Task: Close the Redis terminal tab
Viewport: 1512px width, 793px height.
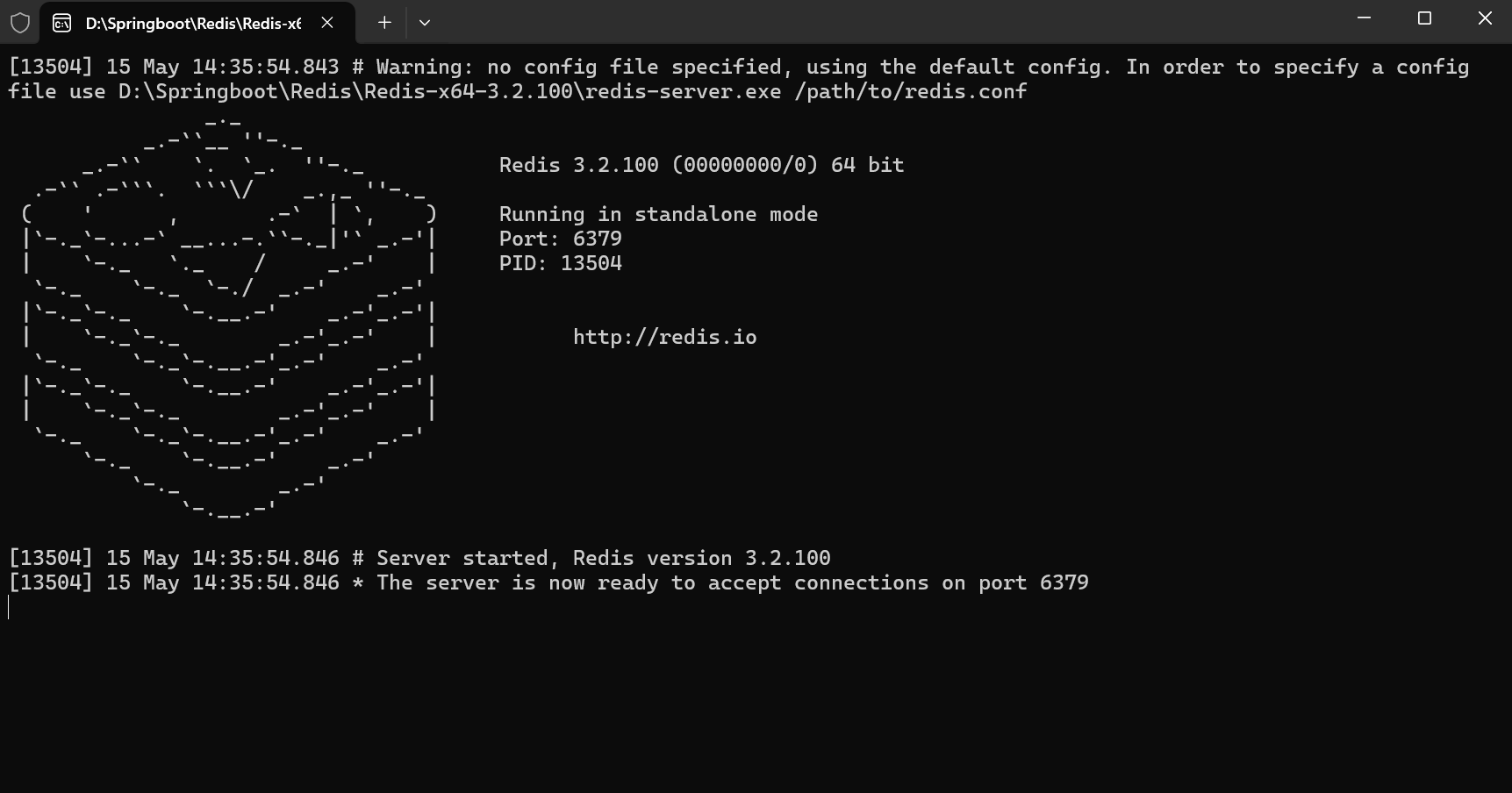Action: pos(327,23)
